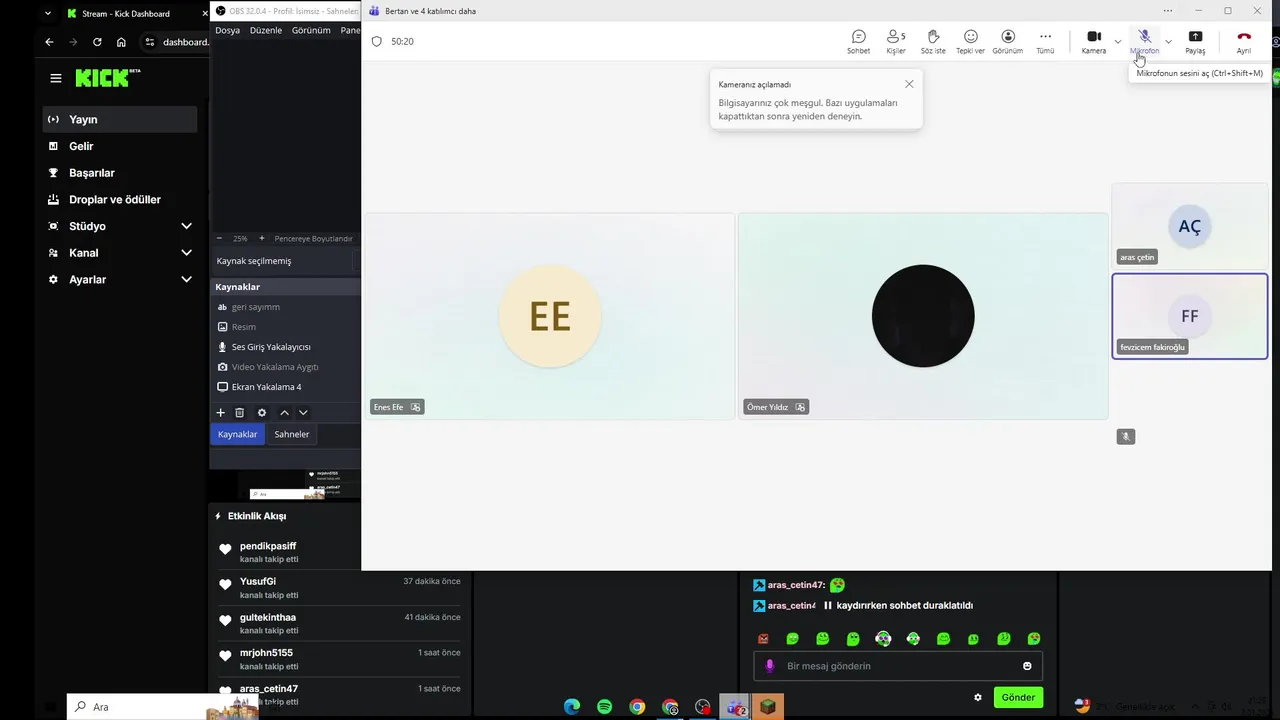
Task: Select the aras çetin participant tile
Action: pos(1190,227)
